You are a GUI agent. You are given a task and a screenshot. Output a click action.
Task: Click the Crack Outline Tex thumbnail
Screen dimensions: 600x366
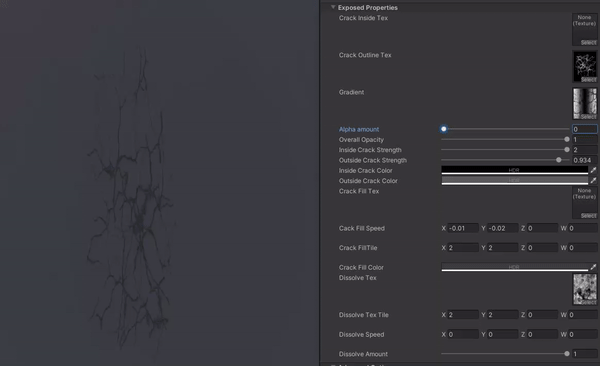(584, 66)
